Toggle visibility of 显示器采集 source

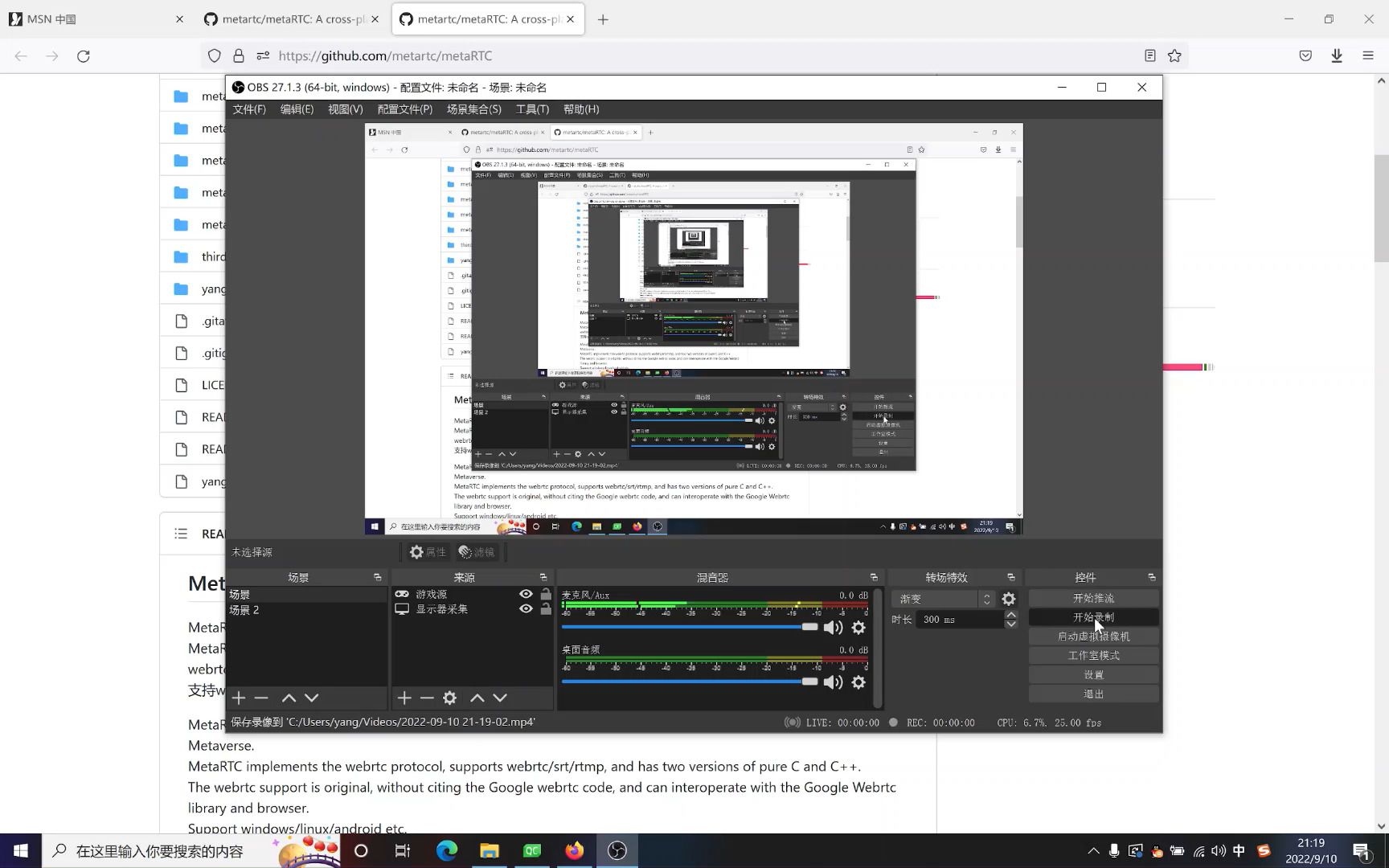(x=526, y=608)
